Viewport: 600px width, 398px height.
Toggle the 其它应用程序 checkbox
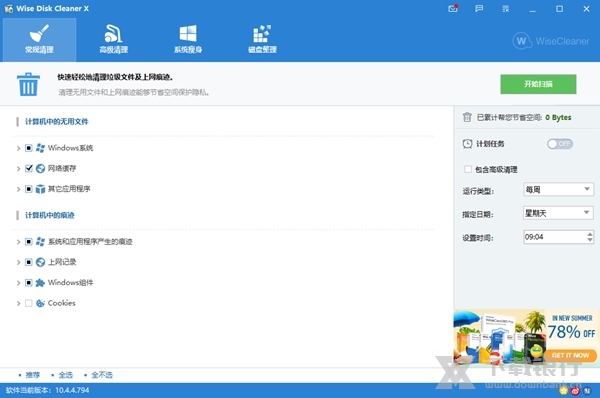point(29,189)
